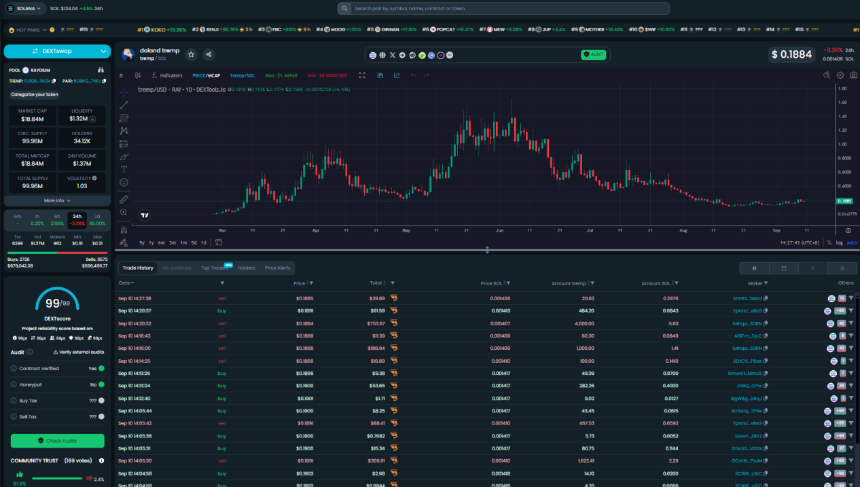Viewport: 860px width, 487px height.
Task: Click Categorize your token button
Action: (35, 94)
